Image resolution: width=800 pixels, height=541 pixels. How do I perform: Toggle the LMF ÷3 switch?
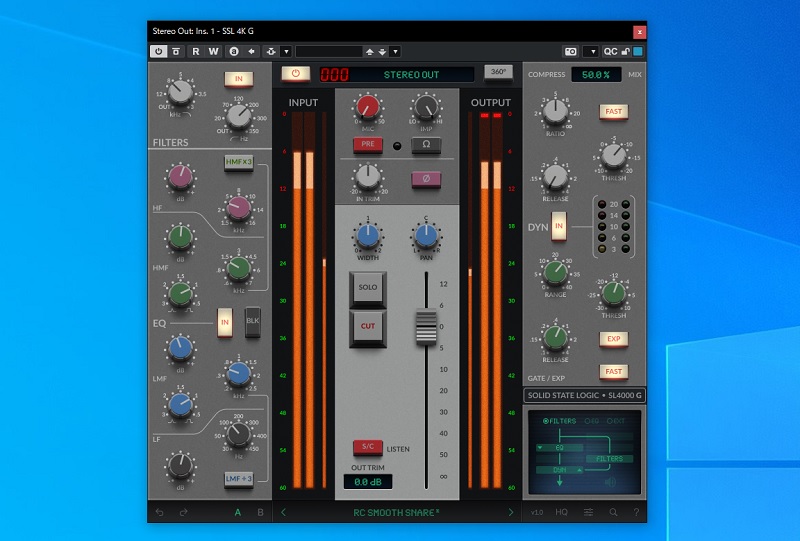pos(239,479)
